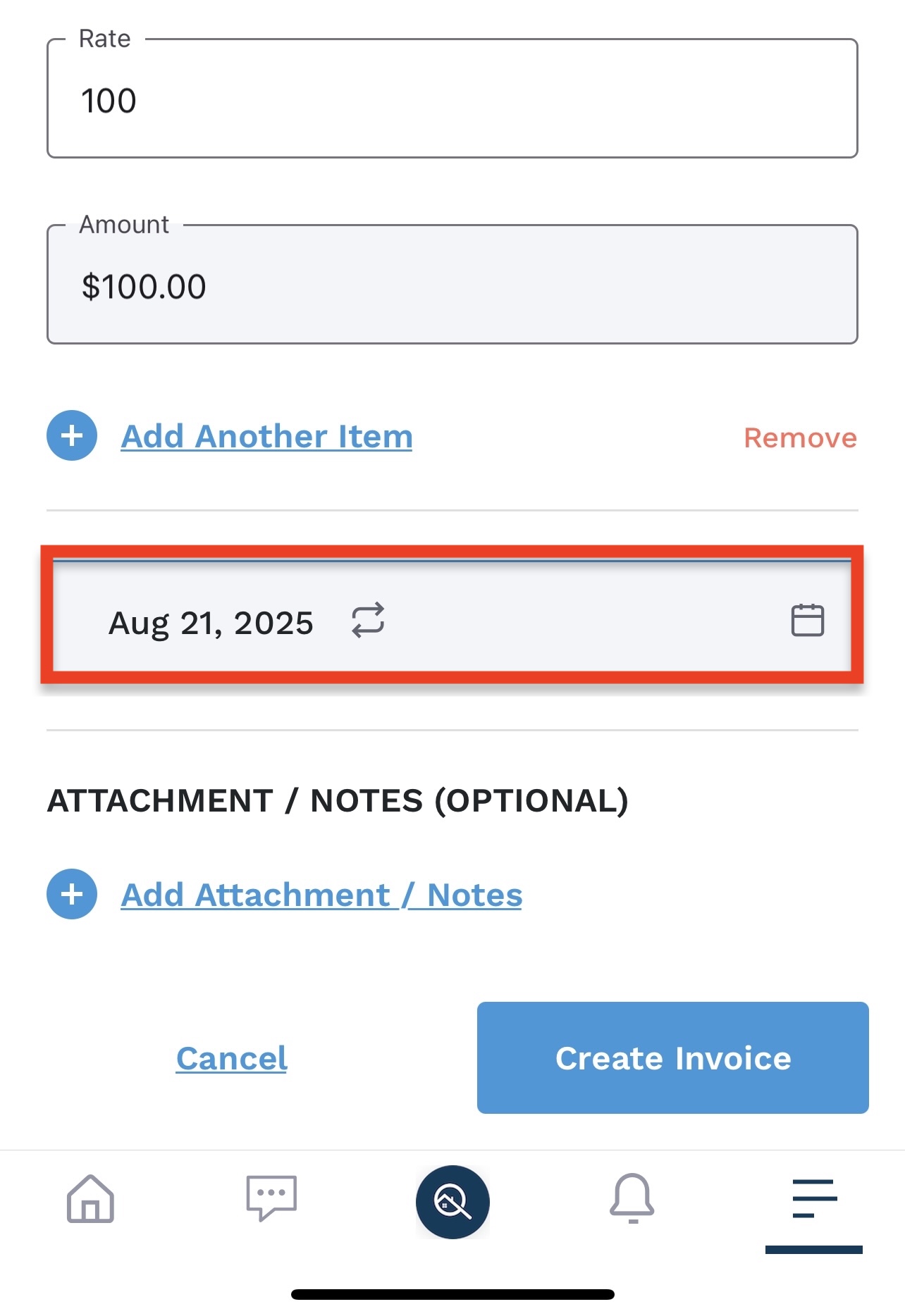Open notifications bell icon
Viewport: 905px width, 1316px height.
point(632,1198)
